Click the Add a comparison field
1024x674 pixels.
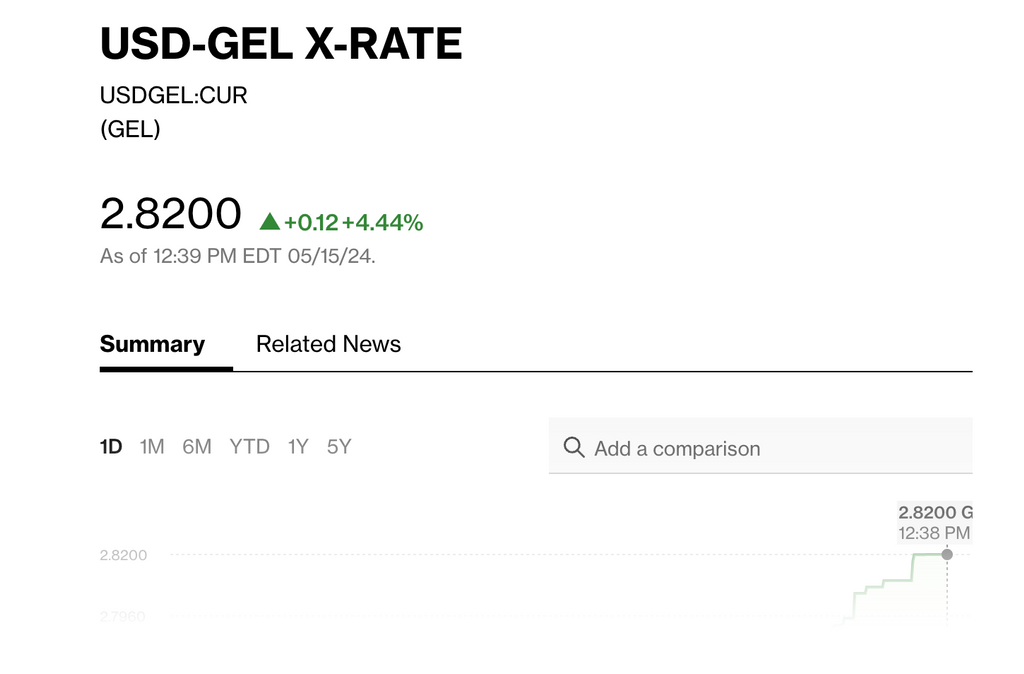[x=760, y=446]
